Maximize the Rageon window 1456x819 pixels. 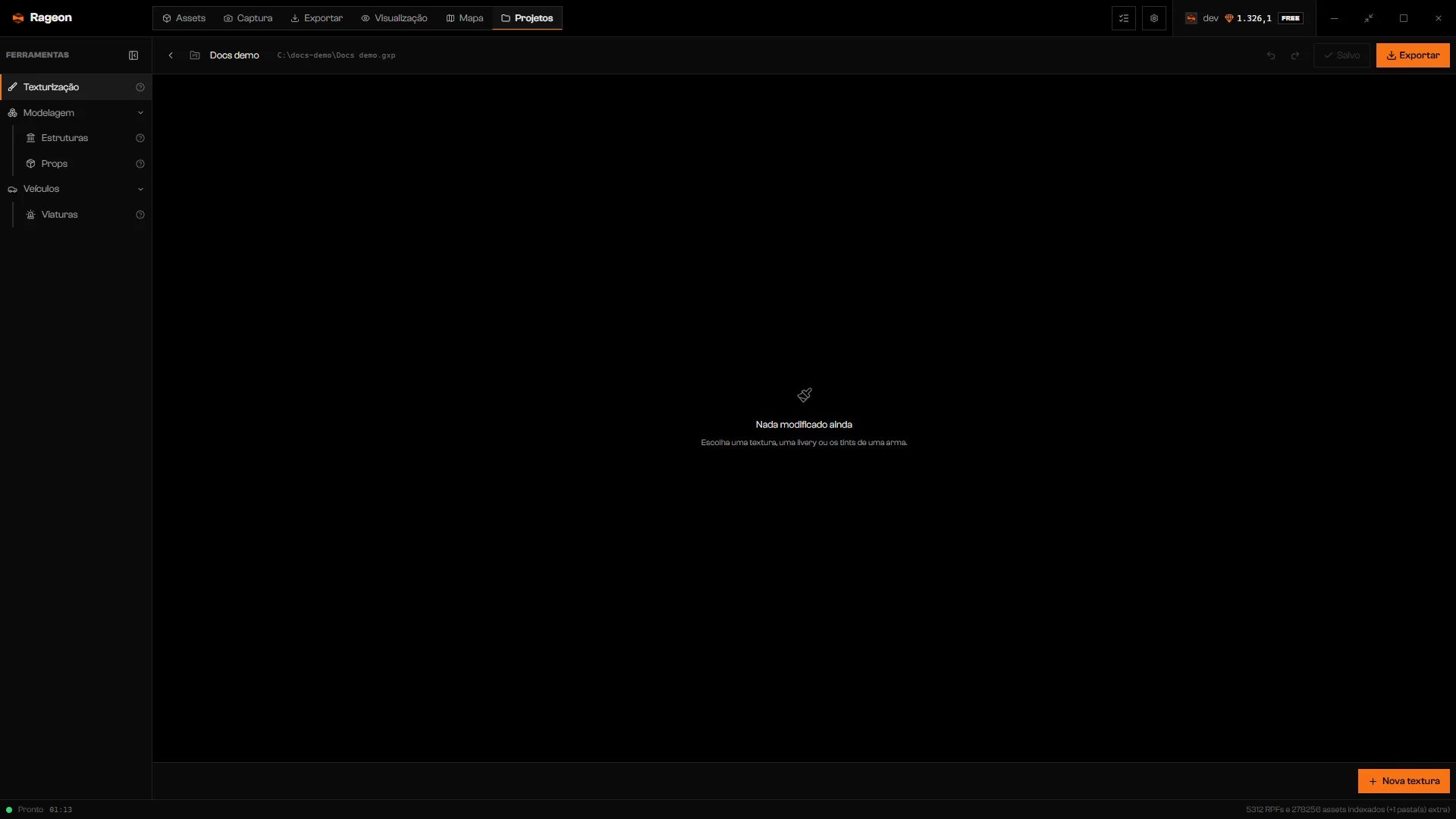[1404, 18]
